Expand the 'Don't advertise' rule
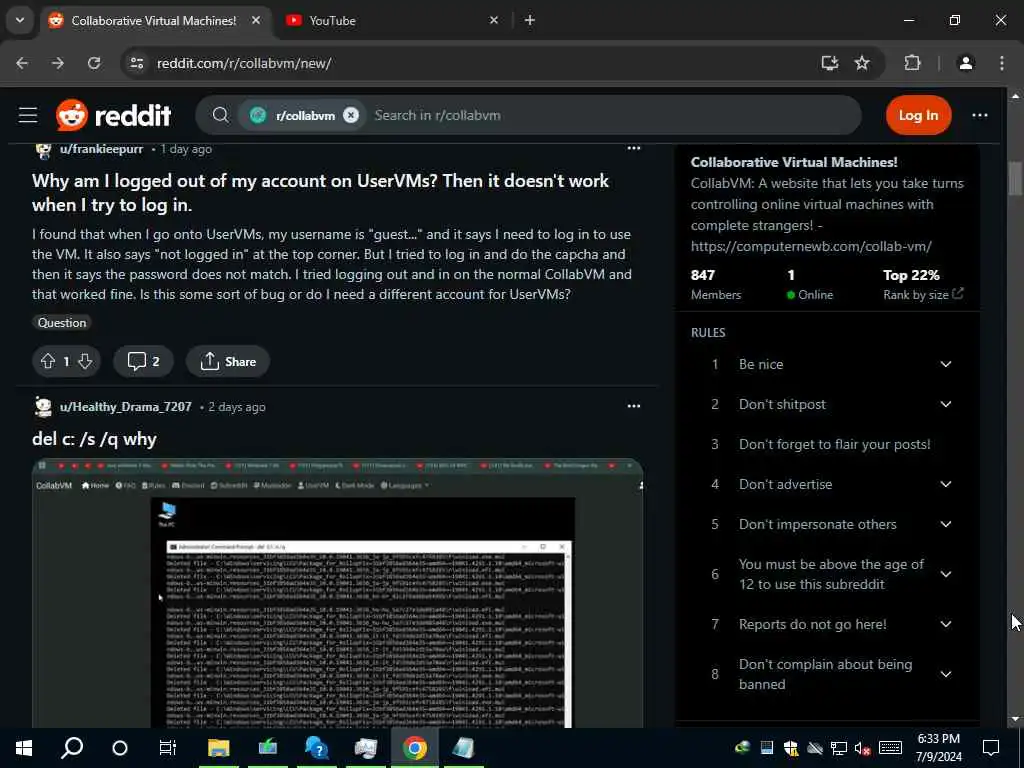Viewport: 1024px width, 768px height. tap(946, 484)
